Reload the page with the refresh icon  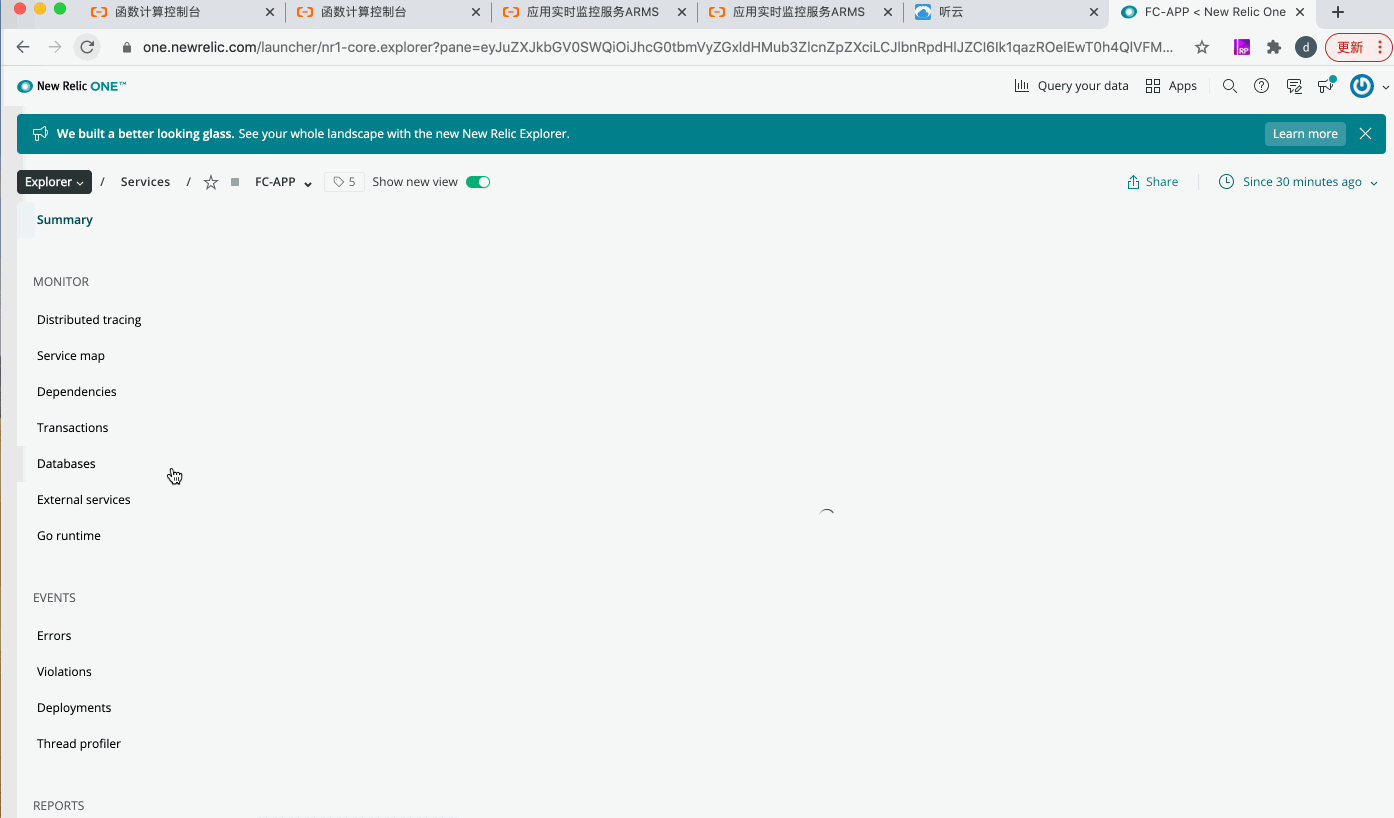tap(87, 47)
